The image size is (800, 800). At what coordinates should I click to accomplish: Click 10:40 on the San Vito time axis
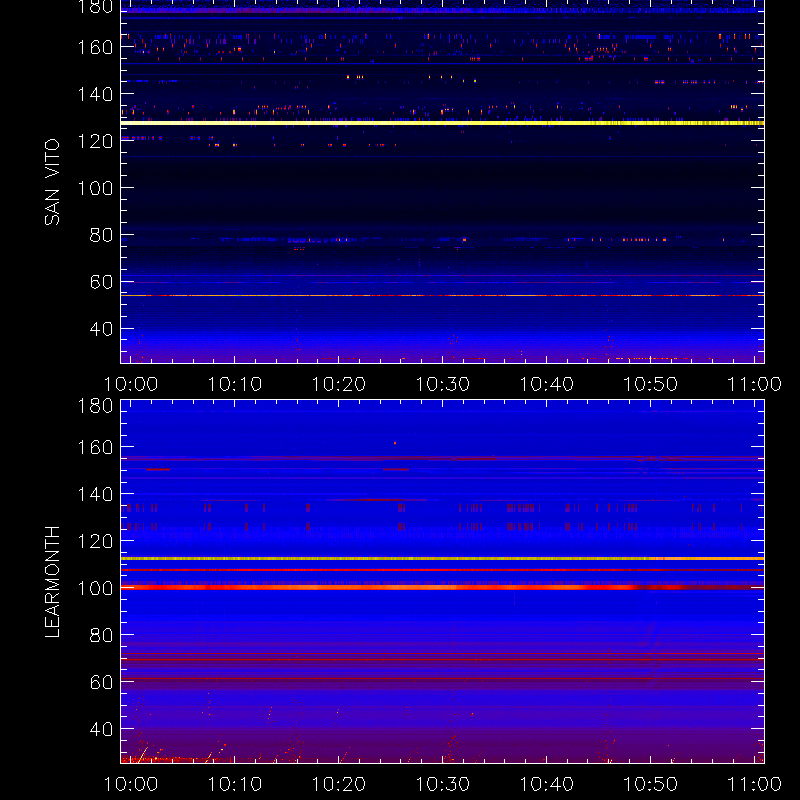coord(546,384)
